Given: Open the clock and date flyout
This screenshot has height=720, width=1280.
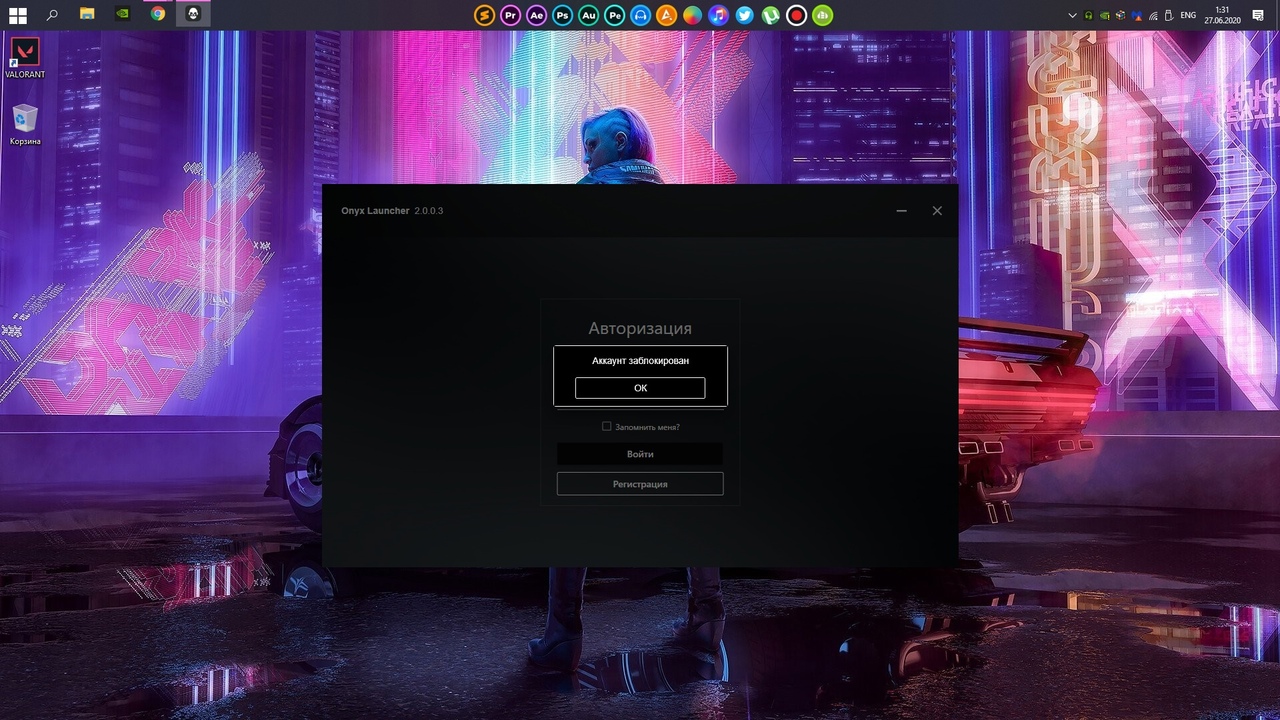Looking at the screenshot, I should point(1222,15).
